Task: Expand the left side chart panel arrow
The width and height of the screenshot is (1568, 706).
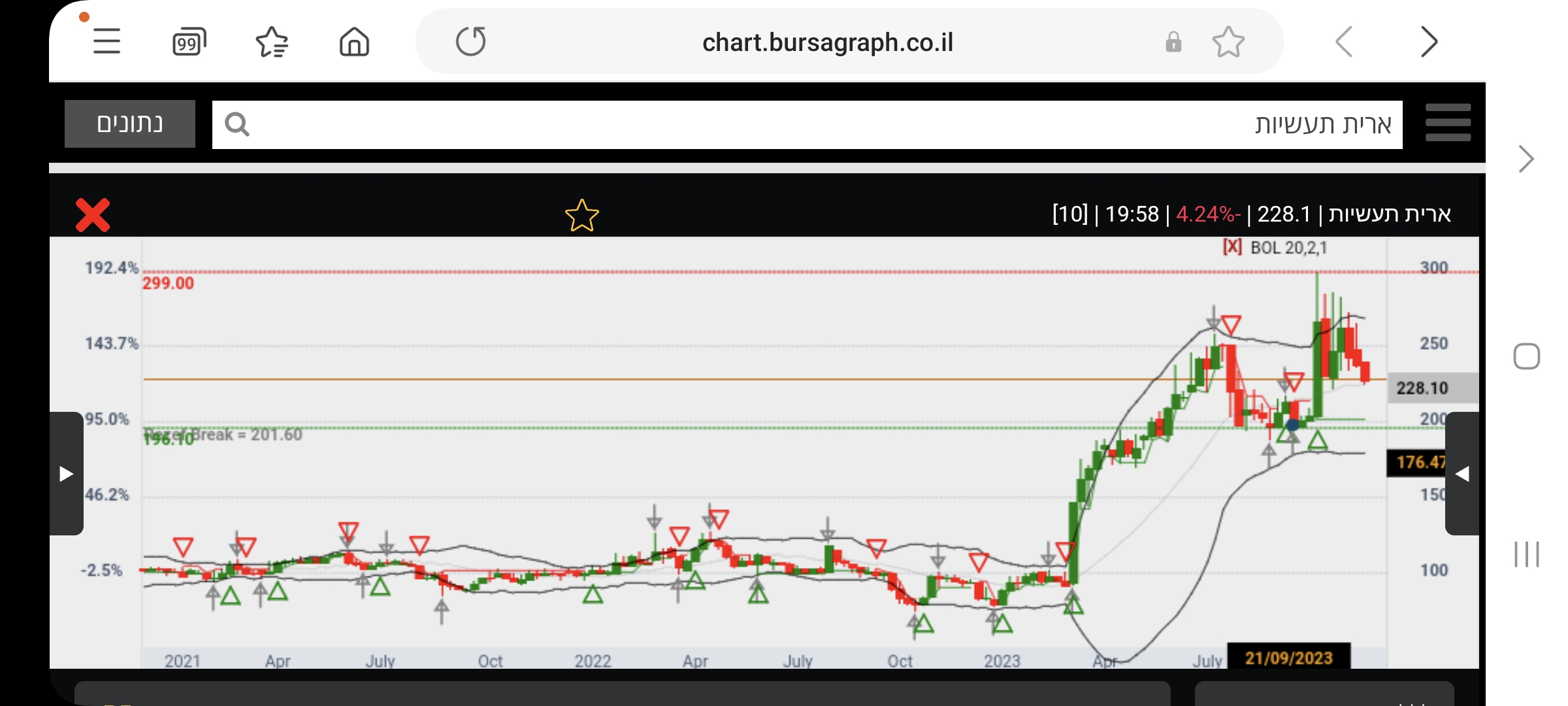Action: [x=66, y=474]
